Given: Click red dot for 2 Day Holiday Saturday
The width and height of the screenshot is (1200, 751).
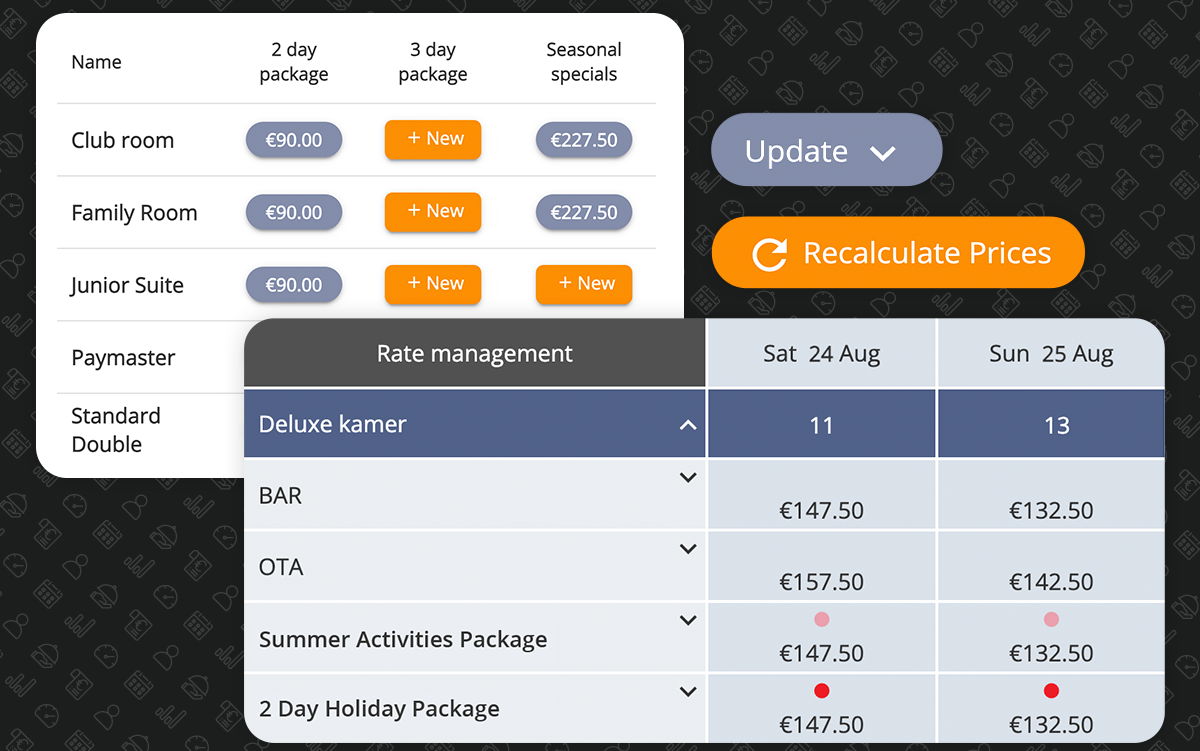Looking at the screenshot, I should [x=822, y=691].
